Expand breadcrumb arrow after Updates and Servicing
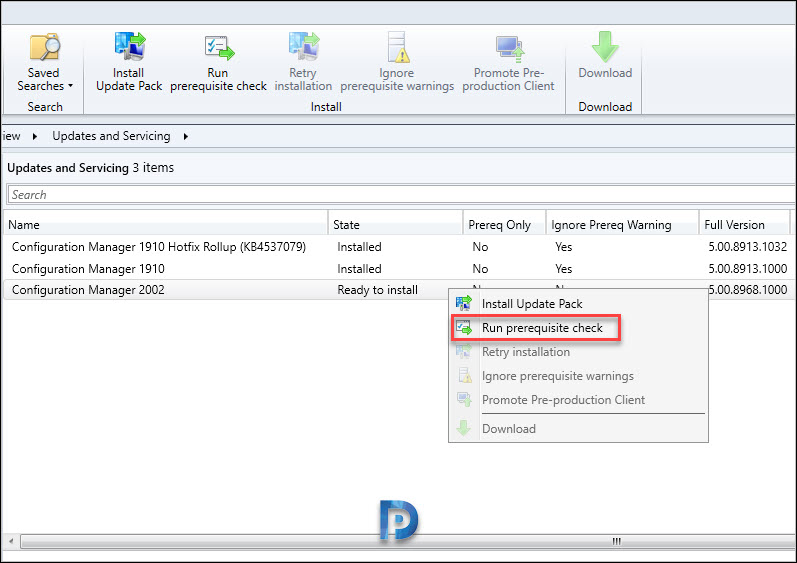 186,136
